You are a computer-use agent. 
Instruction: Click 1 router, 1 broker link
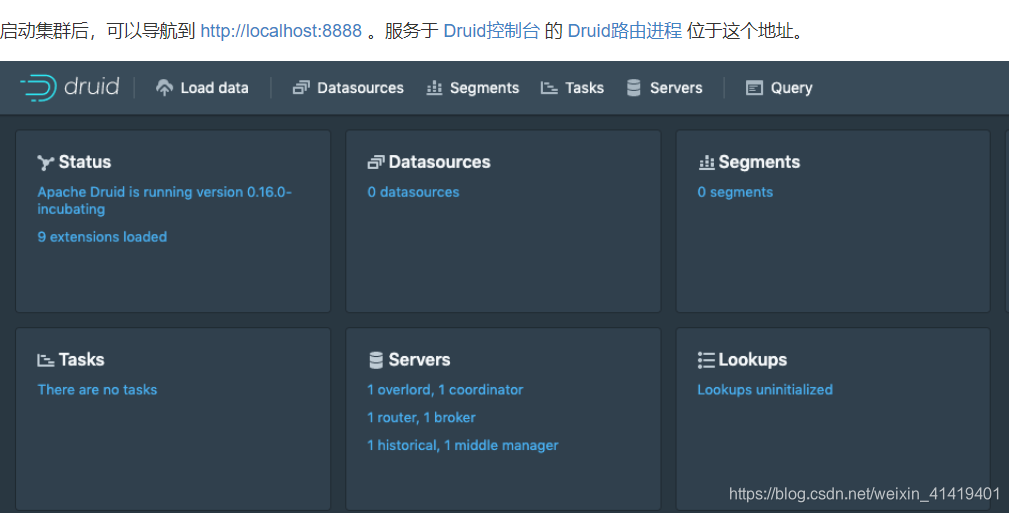[421, 417]
